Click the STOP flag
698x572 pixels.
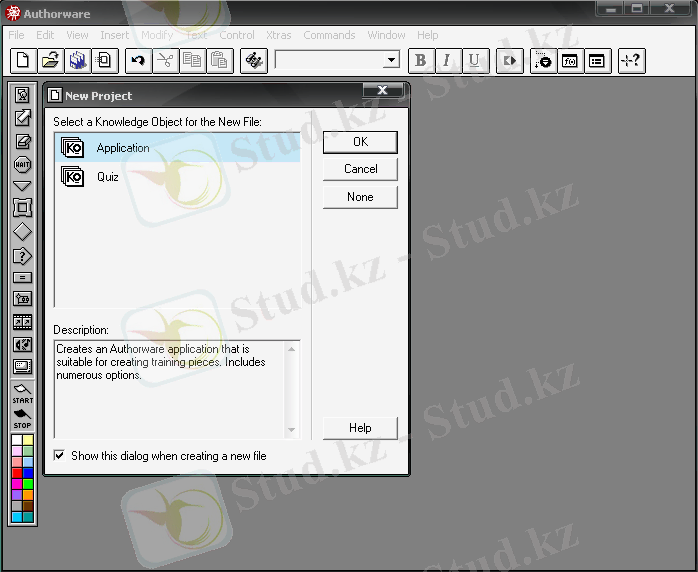click(22, 419)
